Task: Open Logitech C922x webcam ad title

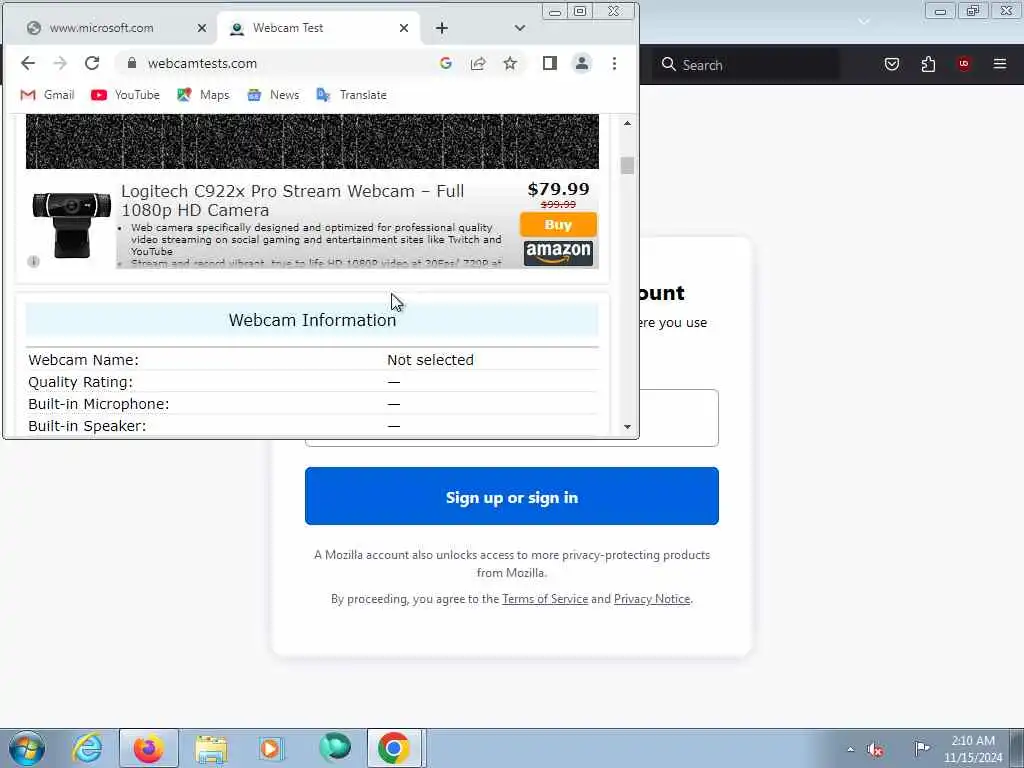Action: 293,200
